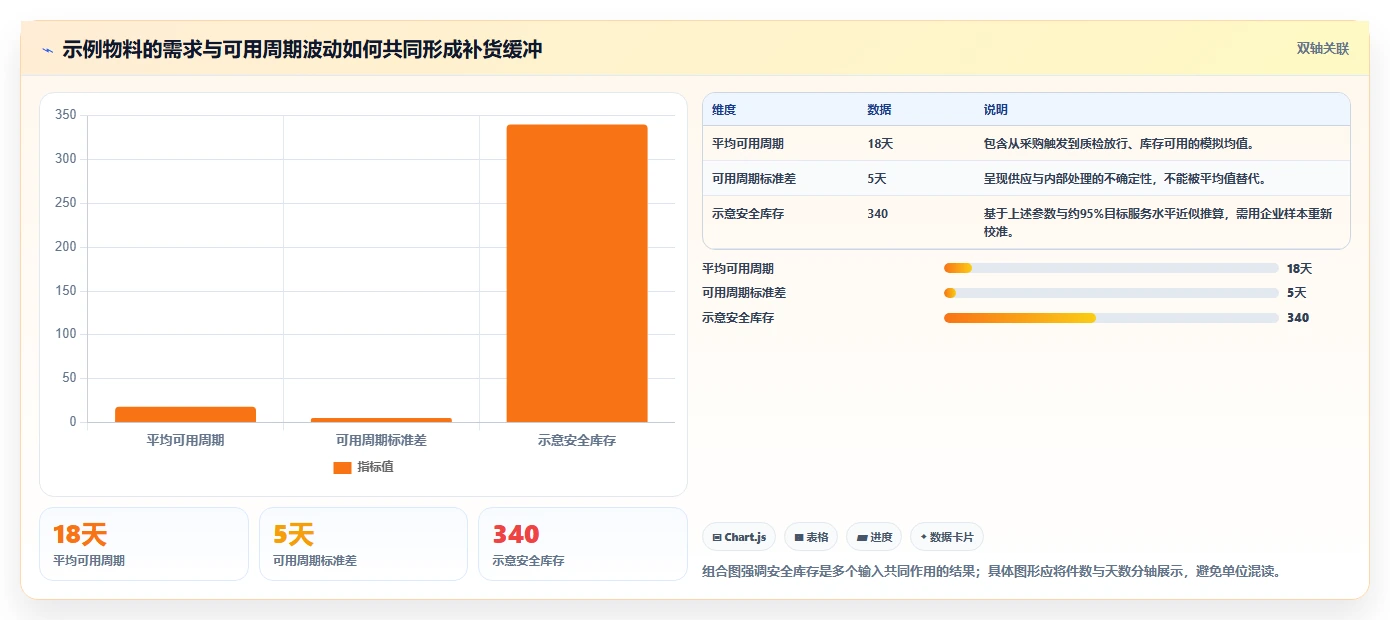Click the 平均可用周期 progress bar
The image size is (1390, 620).
[x=1111, y=268]
